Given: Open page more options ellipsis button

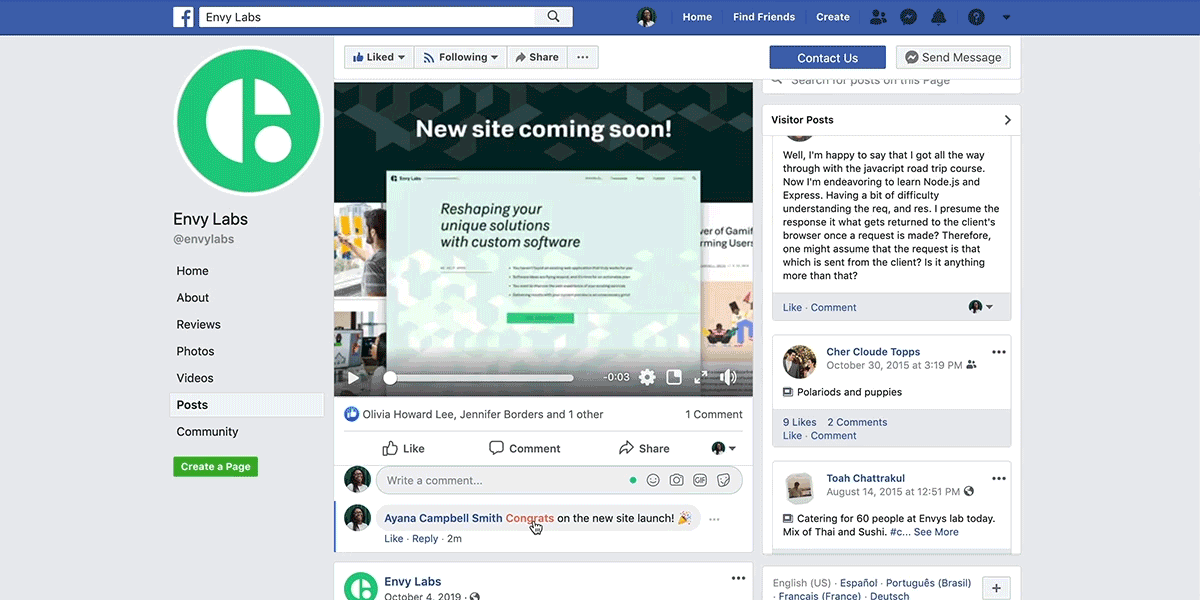Looking at the screenshot, I should 583,57.
